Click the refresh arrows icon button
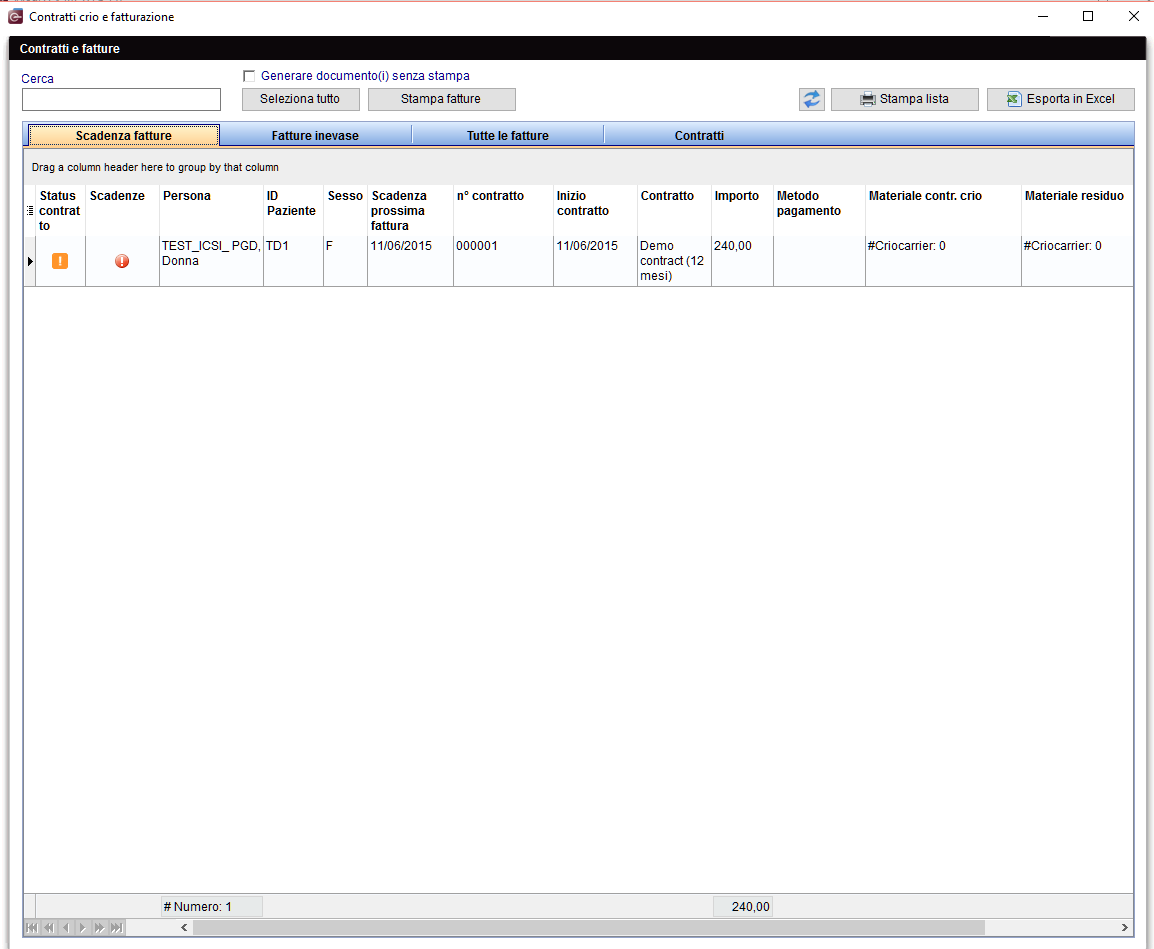 [x=811, y=99]
